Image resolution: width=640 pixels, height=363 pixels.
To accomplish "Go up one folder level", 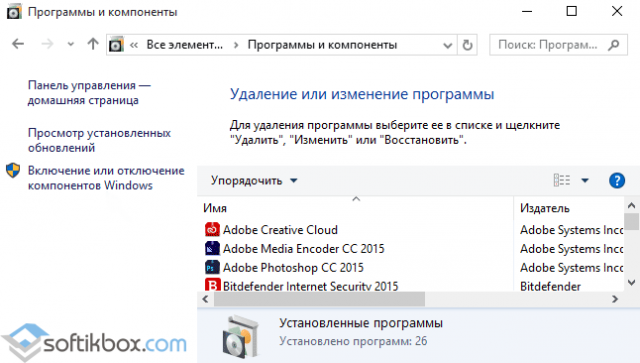I will click(x=93, y=44).
